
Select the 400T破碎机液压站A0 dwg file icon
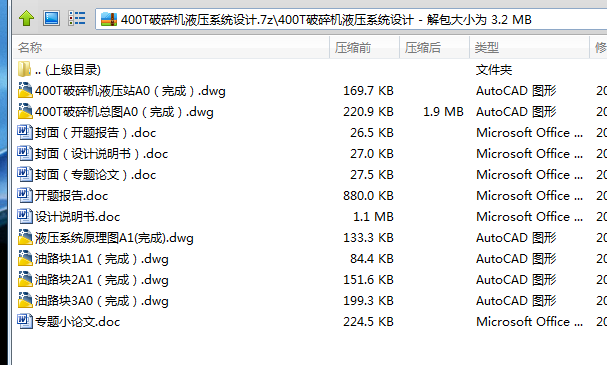click(25, 91)
